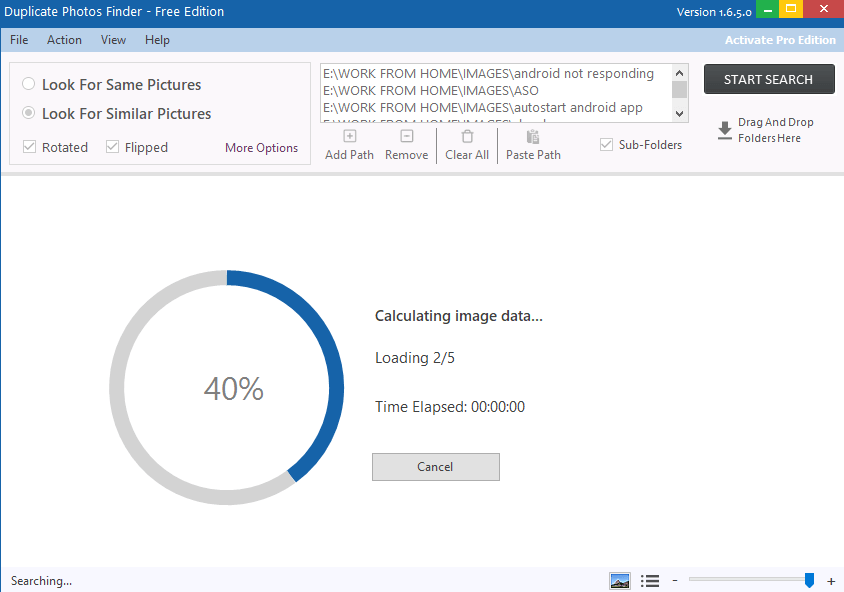Click the 'Searching...' status bar text
Image resolution: width=844 pixels, height=592 pixels.
[41, 581]
